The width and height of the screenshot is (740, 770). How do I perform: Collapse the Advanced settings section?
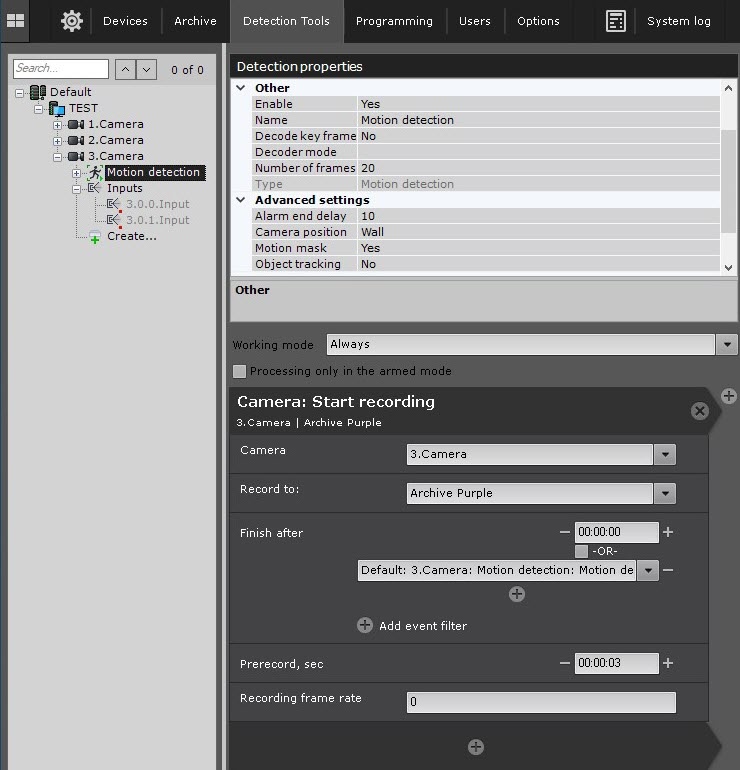coord(240,200)
